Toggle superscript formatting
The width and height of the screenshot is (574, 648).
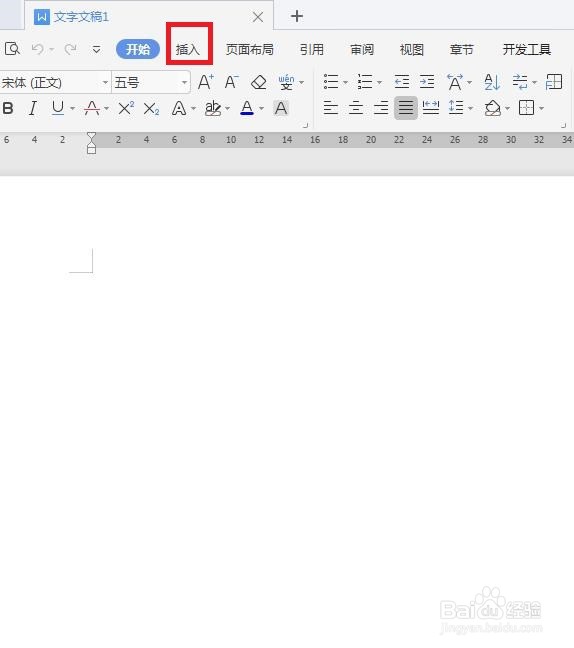[x=126, y=108]
